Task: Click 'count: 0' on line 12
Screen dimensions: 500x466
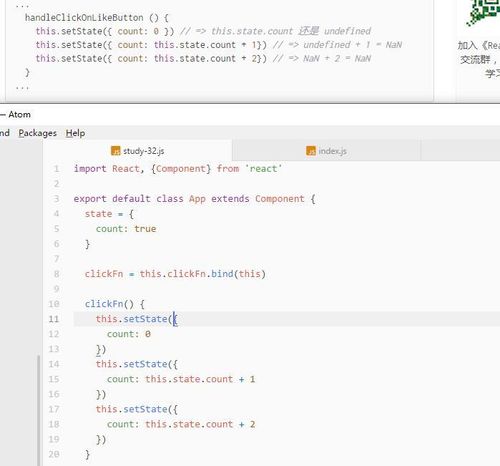Action: 129,334
